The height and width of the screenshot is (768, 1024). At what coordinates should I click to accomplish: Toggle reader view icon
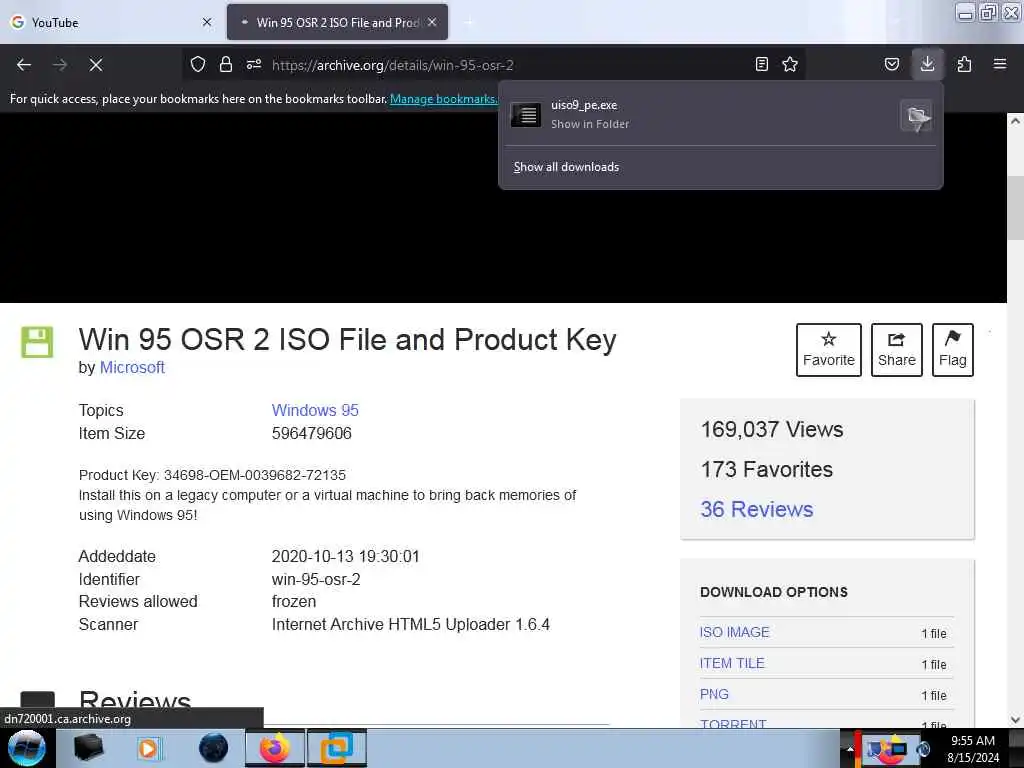761,64
